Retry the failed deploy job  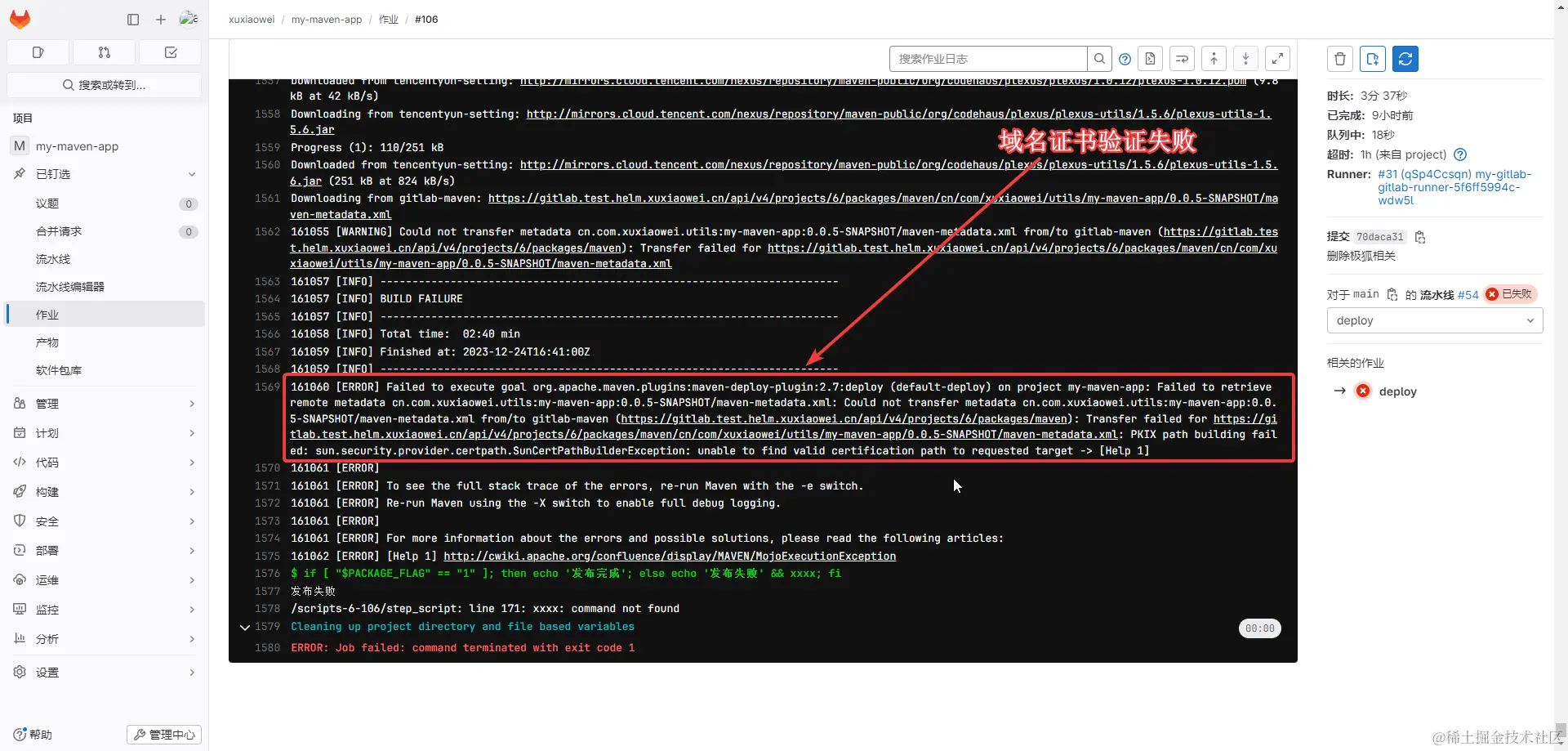pyautogui.click(x=1406, y=58)
